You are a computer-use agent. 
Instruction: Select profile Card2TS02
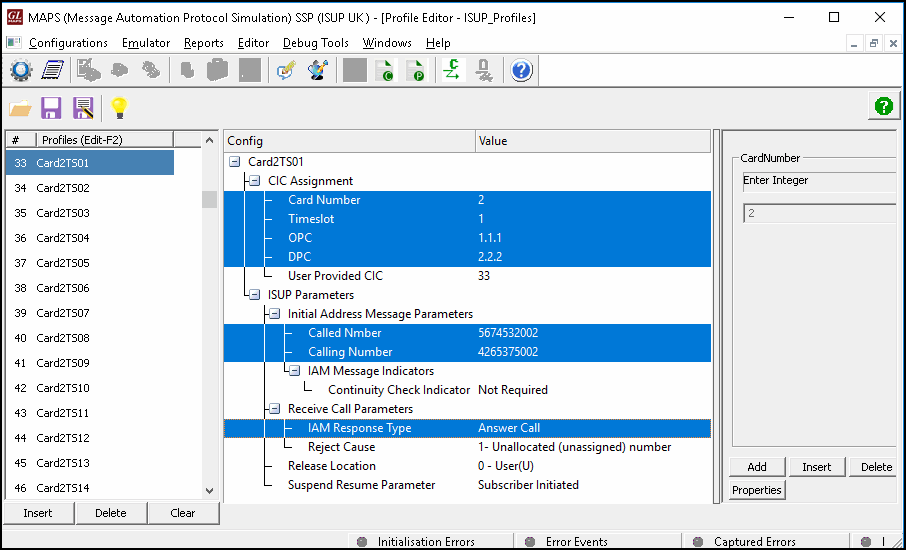62,188
